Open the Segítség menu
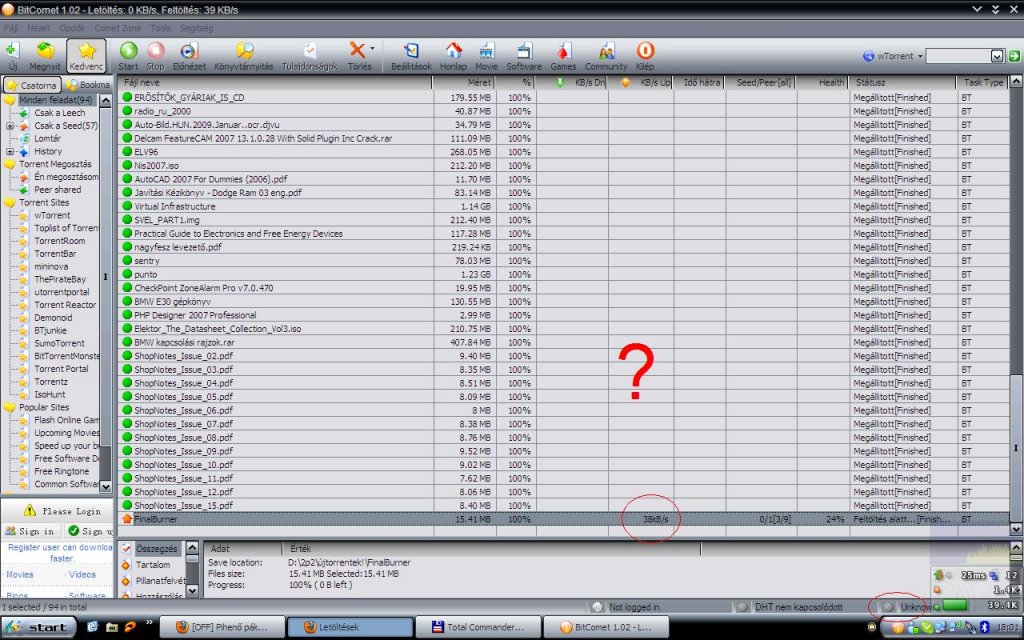This screenshot has width=1024, height=640. 197,28
